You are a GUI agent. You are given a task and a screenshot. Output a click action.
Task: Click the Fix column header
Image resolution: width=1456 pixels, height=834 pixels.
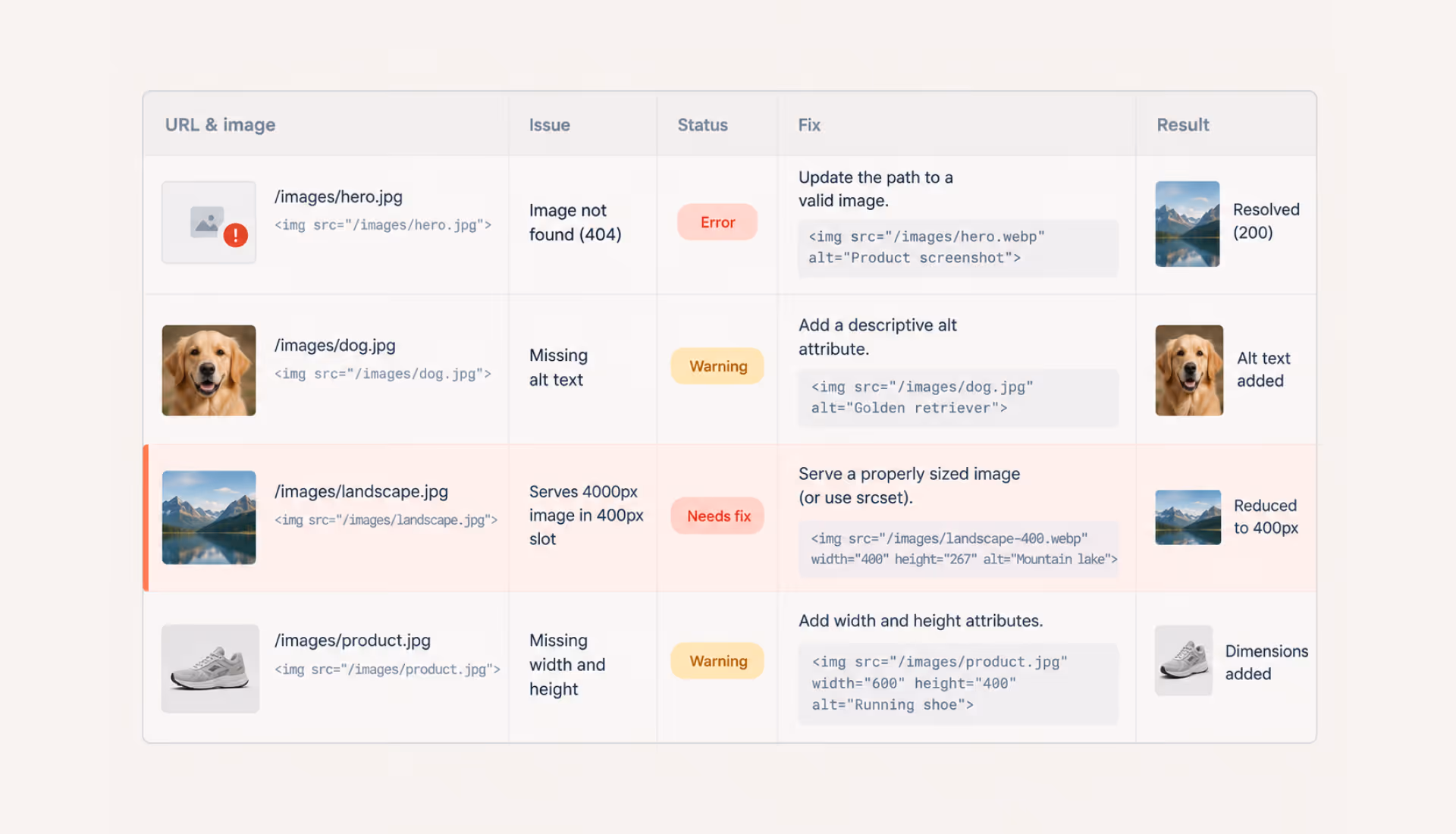pos(809,125)
